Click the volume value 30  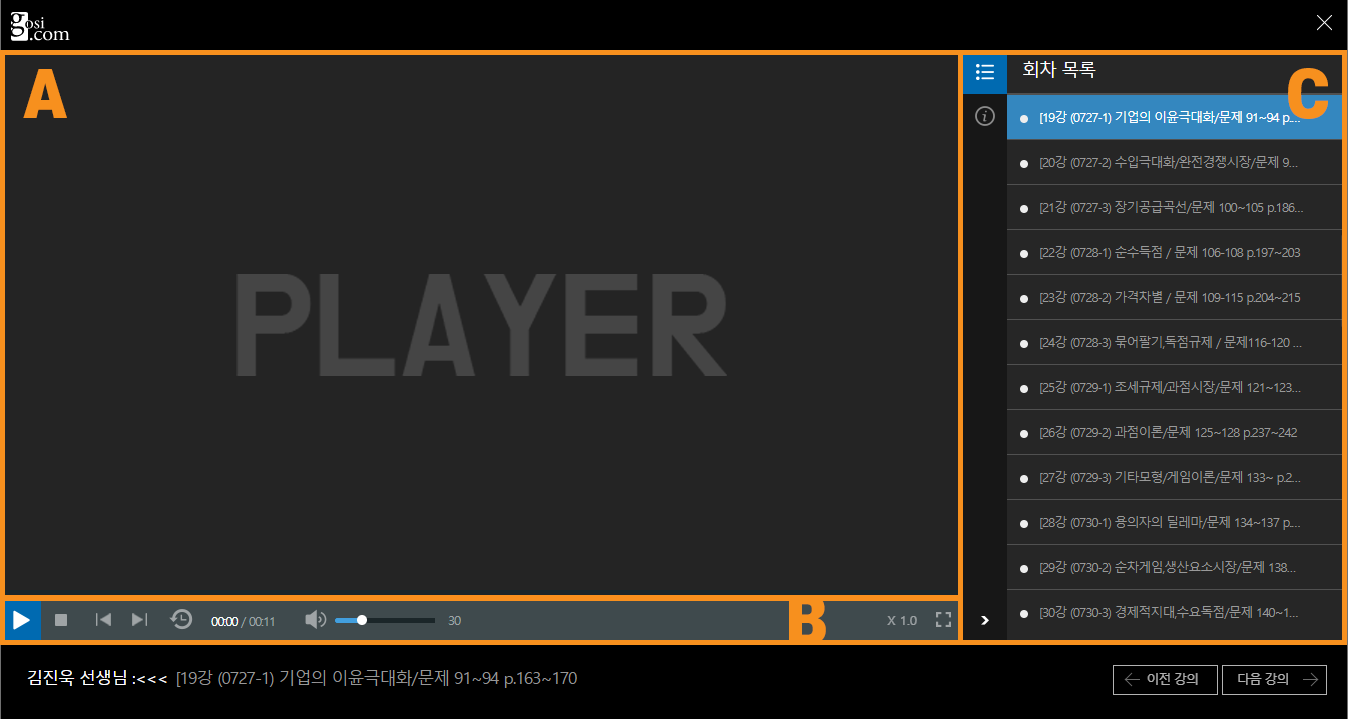tap(454, 621)
